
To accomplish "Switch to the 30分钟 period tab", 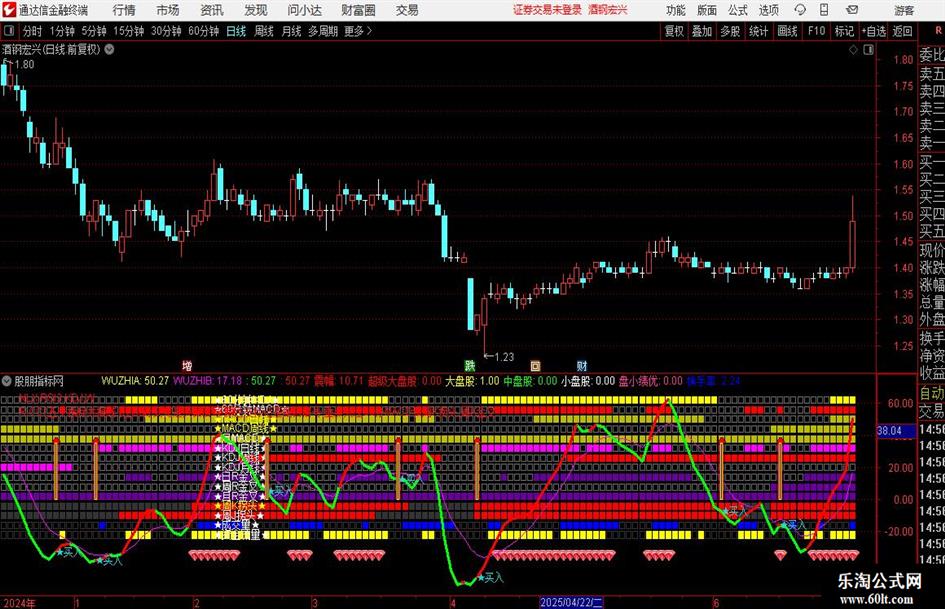I will pos(166,31).
